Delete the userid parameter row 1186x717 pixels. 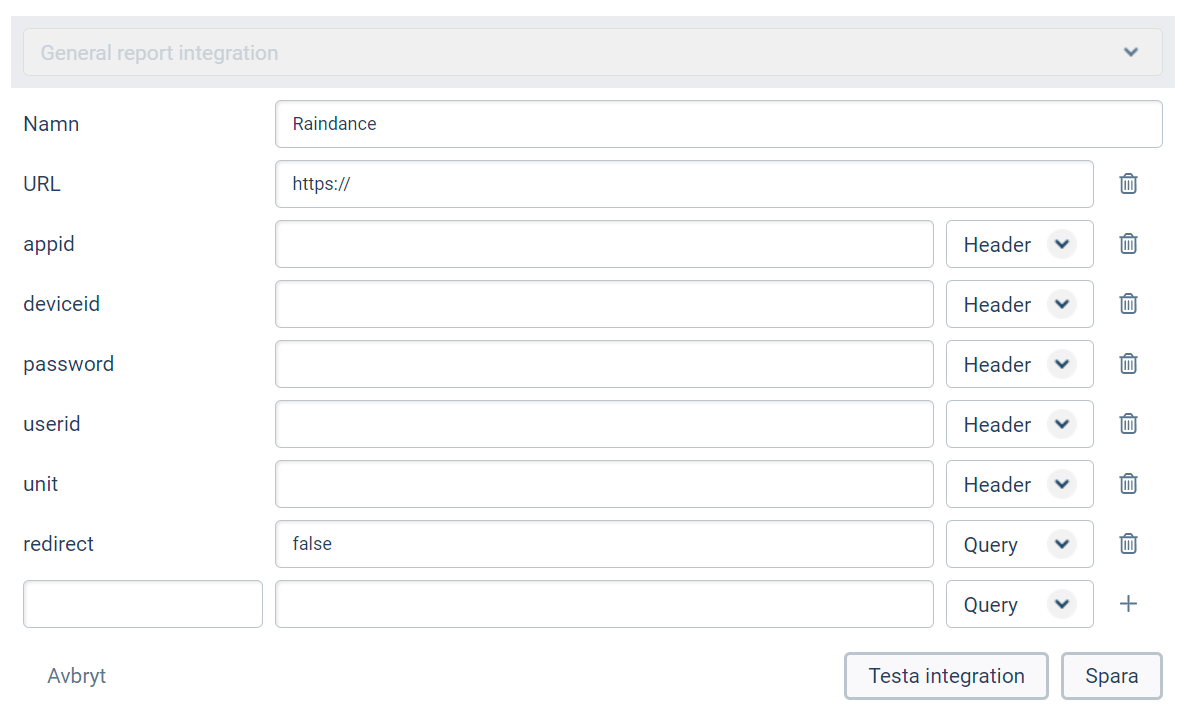1128,424
